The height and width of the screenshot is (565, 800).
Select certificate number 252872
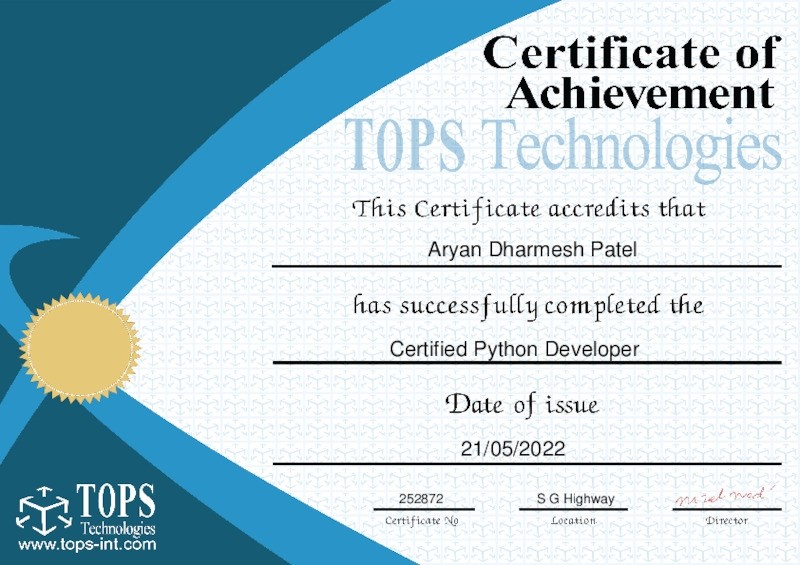(x=421, y=498)
